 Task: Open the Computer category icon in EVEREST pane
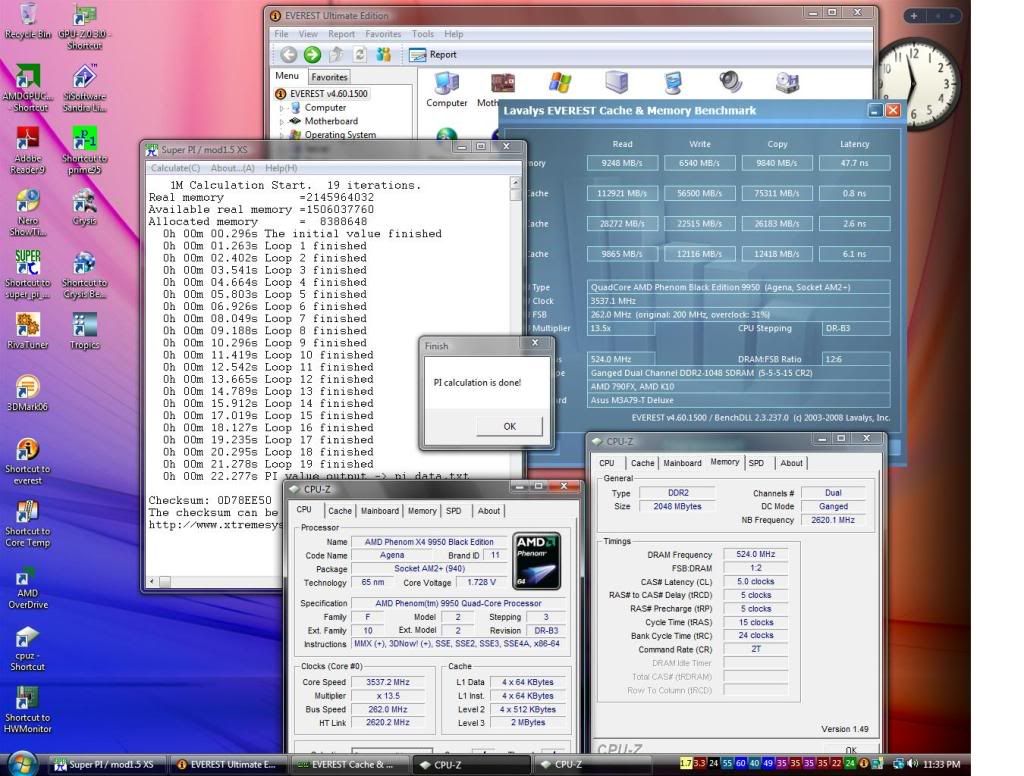tap(447, 89)
